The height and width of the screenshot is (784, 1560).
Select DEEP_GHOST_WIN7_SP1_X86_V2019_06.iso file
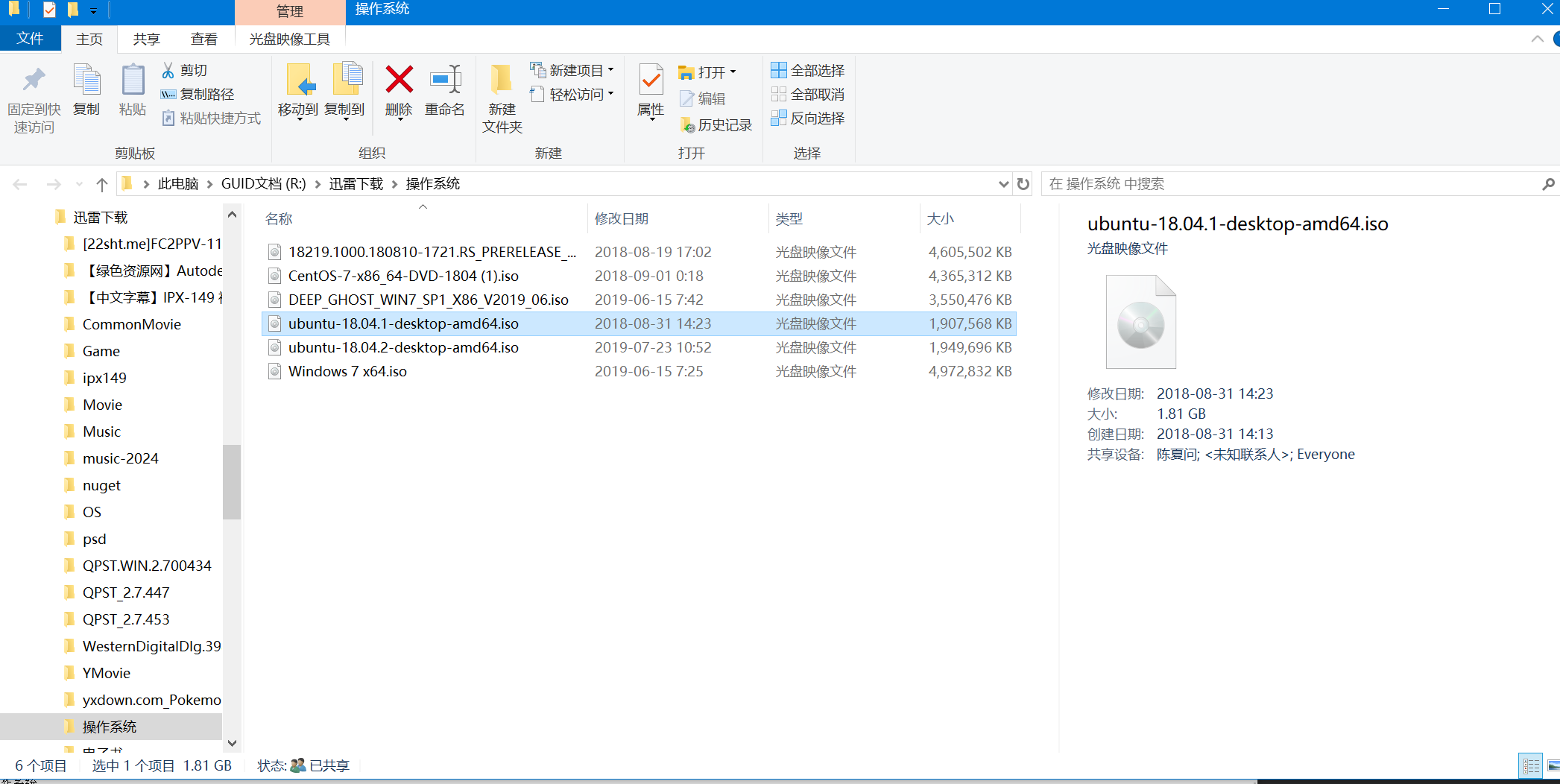639,300
